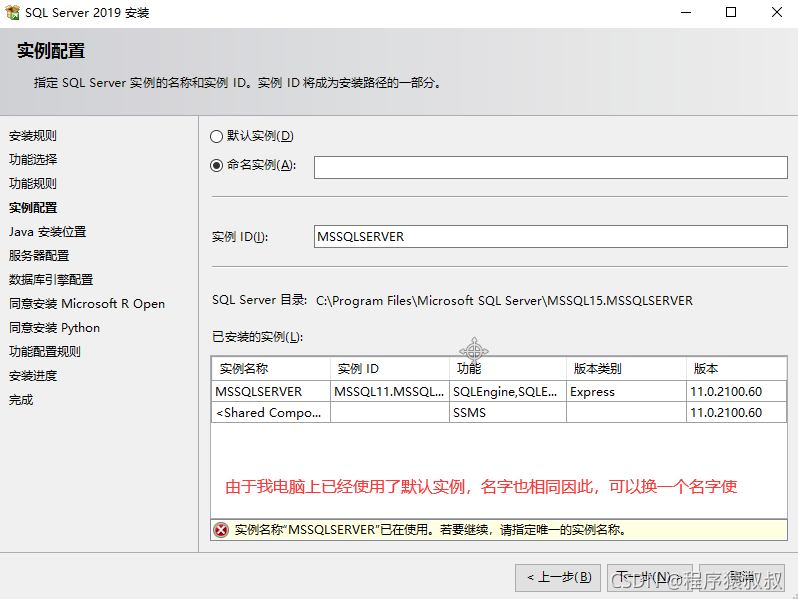The height and width of the screenshot is (599, 798).
Task: Open the 功能选择 step
Action: [33, 160]
